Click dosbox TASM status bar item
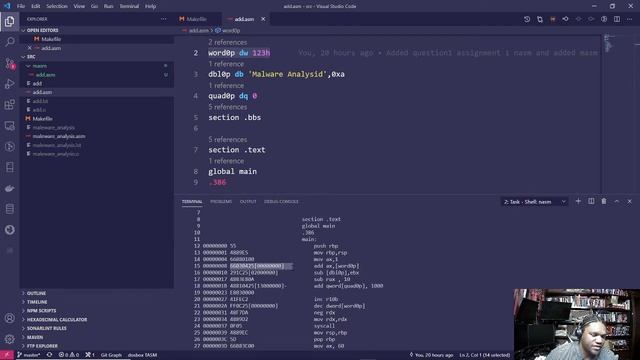640x360 pixels. click(142, 355)
